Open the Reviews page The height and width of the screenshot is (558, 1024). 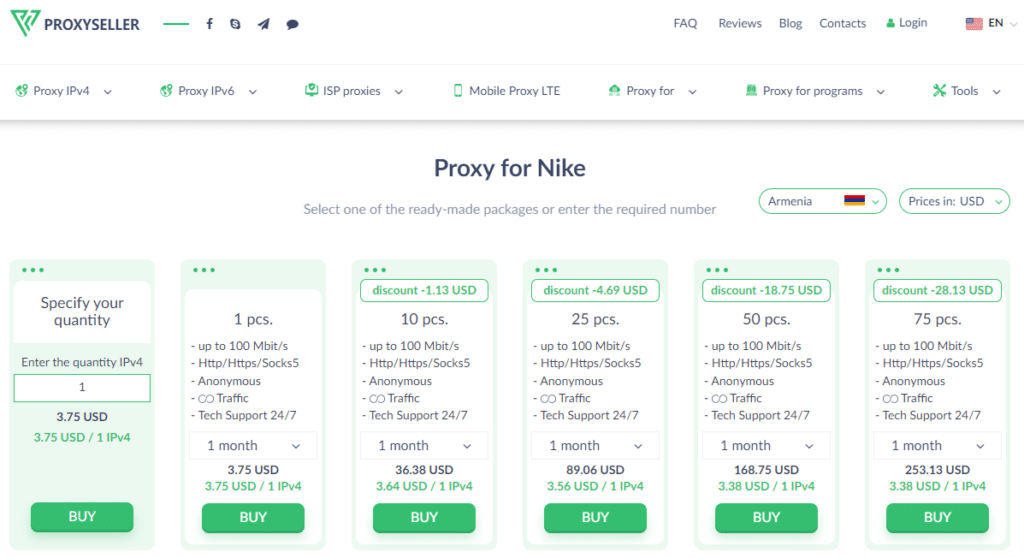(740, 24)
